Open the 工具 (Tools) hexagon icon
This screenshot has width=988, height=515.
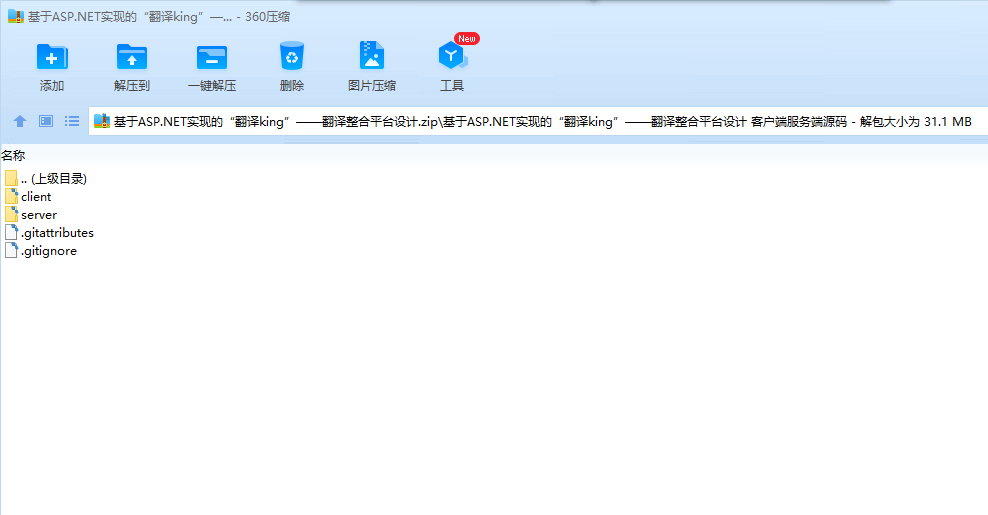pos(452,56)
